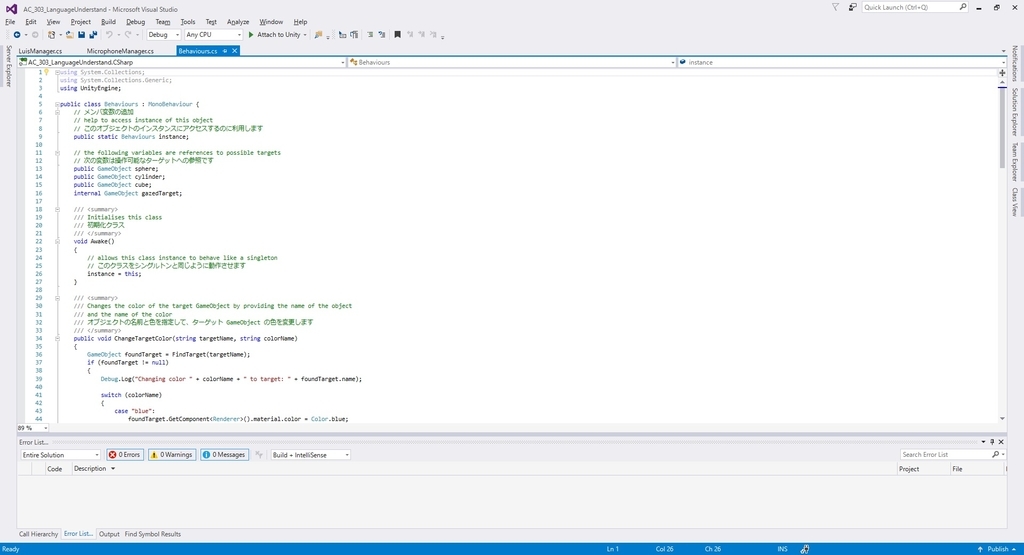Click the background tasks icon in status bar
Viewport: 1024px width, 555px height.
click(x=805, y=549)
